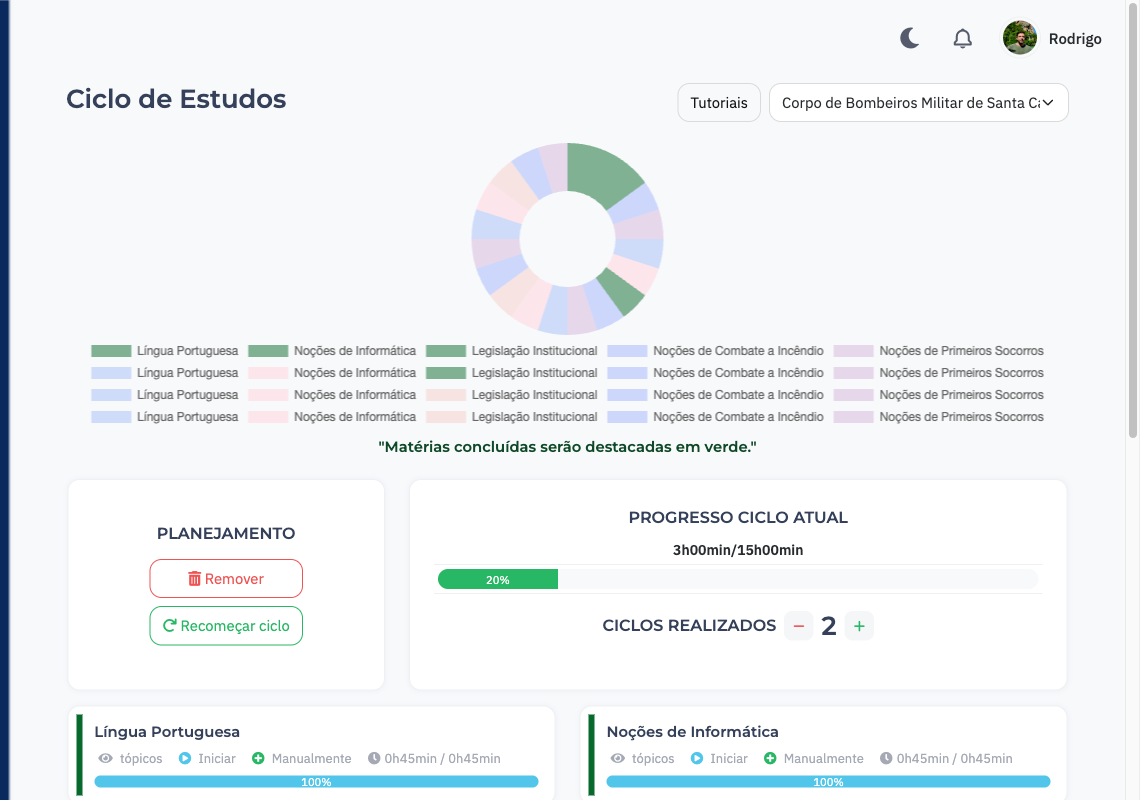Add Língua Portuguesa time manually plus icon

(258, 759)
